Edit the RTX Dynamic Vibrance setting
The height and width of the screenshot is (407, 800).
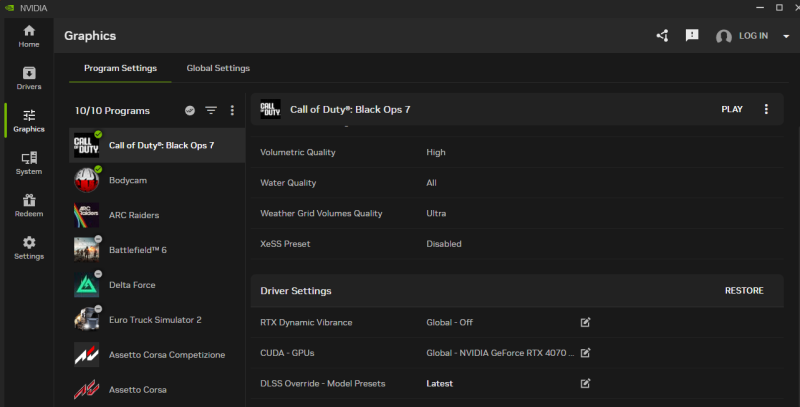(x=586, y=322)
